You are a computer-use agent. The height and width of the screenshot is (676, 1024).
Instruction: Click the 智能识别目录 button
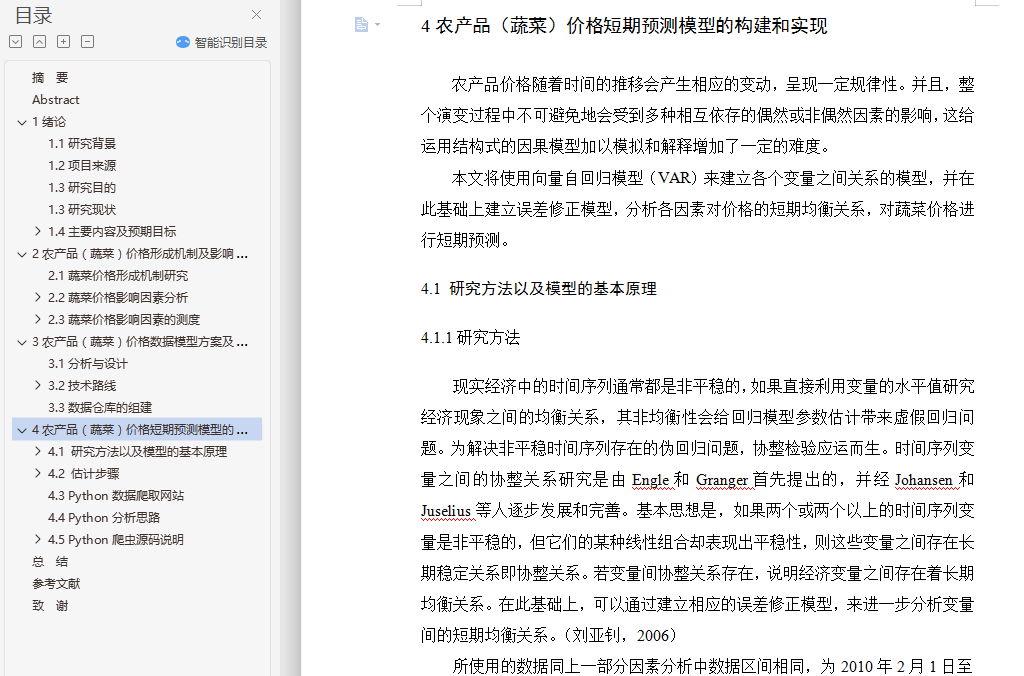point(222,42)
